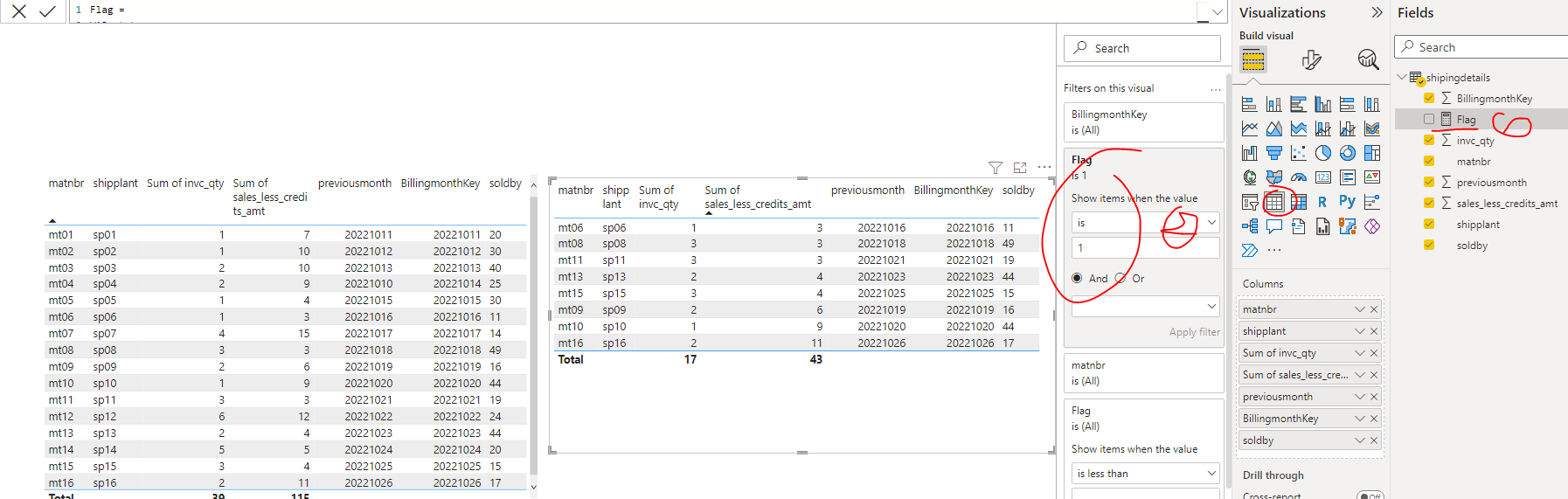Viewport: 1568px width, 499px height.
Task: Click the filter value field containing 1
Action: coord(1145,248)
